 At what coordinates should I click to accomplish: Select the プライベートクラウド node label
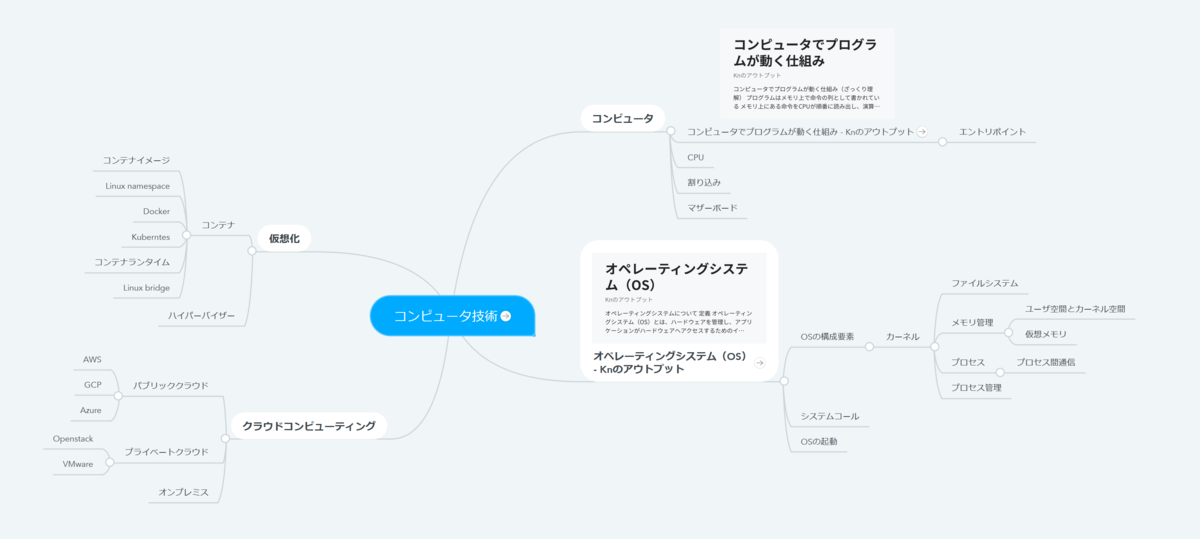click(x=167, y=452)
